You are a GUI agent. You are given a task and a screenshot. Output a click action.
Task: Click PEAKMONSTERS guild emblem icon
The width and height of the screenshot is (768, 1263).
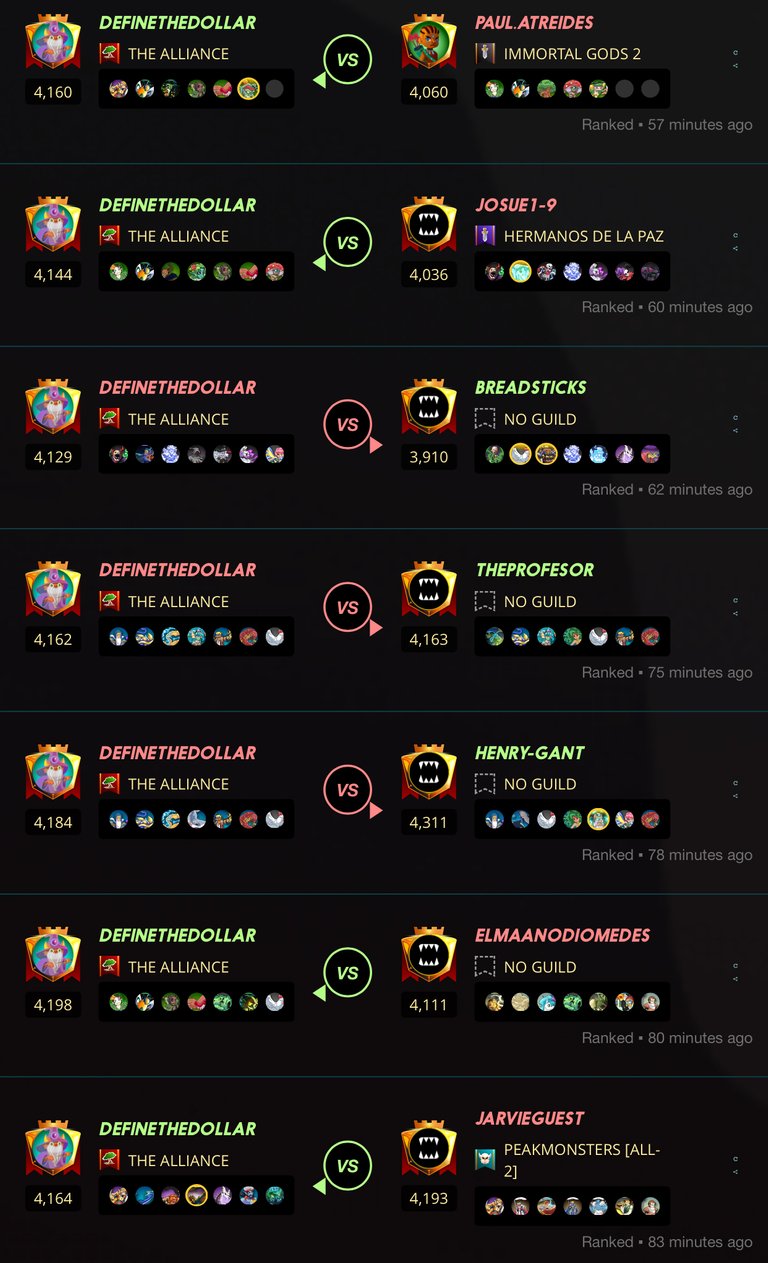pos(485,1160)
